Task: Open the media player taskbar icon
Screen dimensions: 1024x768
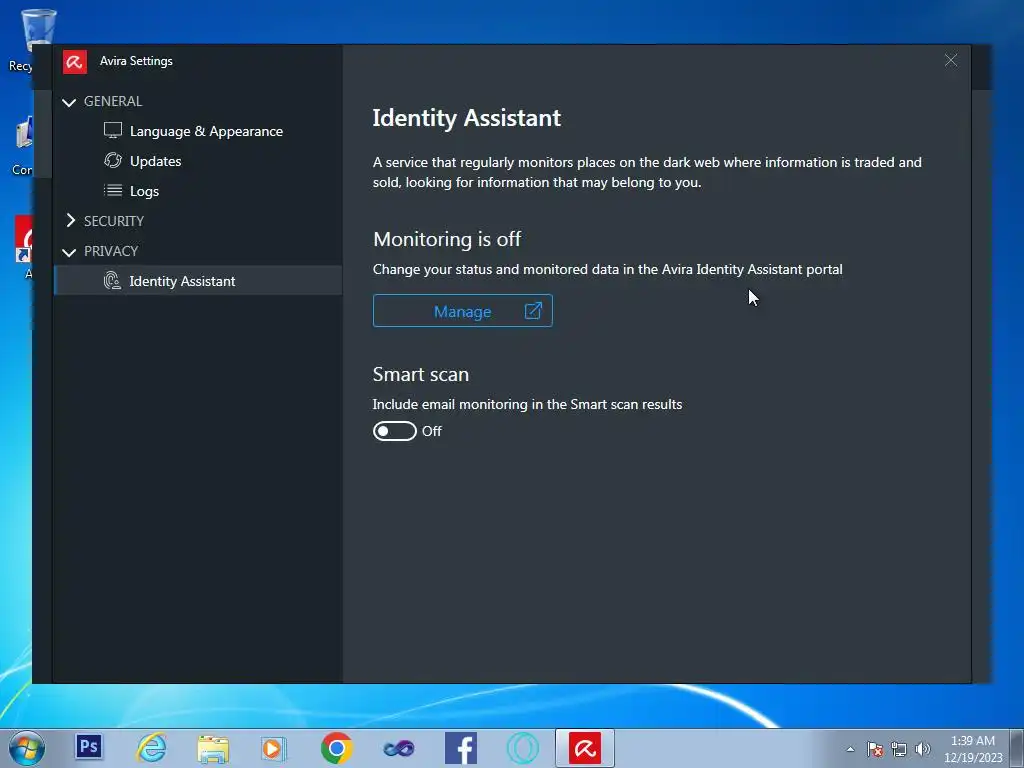Action: tap(274, 748)
